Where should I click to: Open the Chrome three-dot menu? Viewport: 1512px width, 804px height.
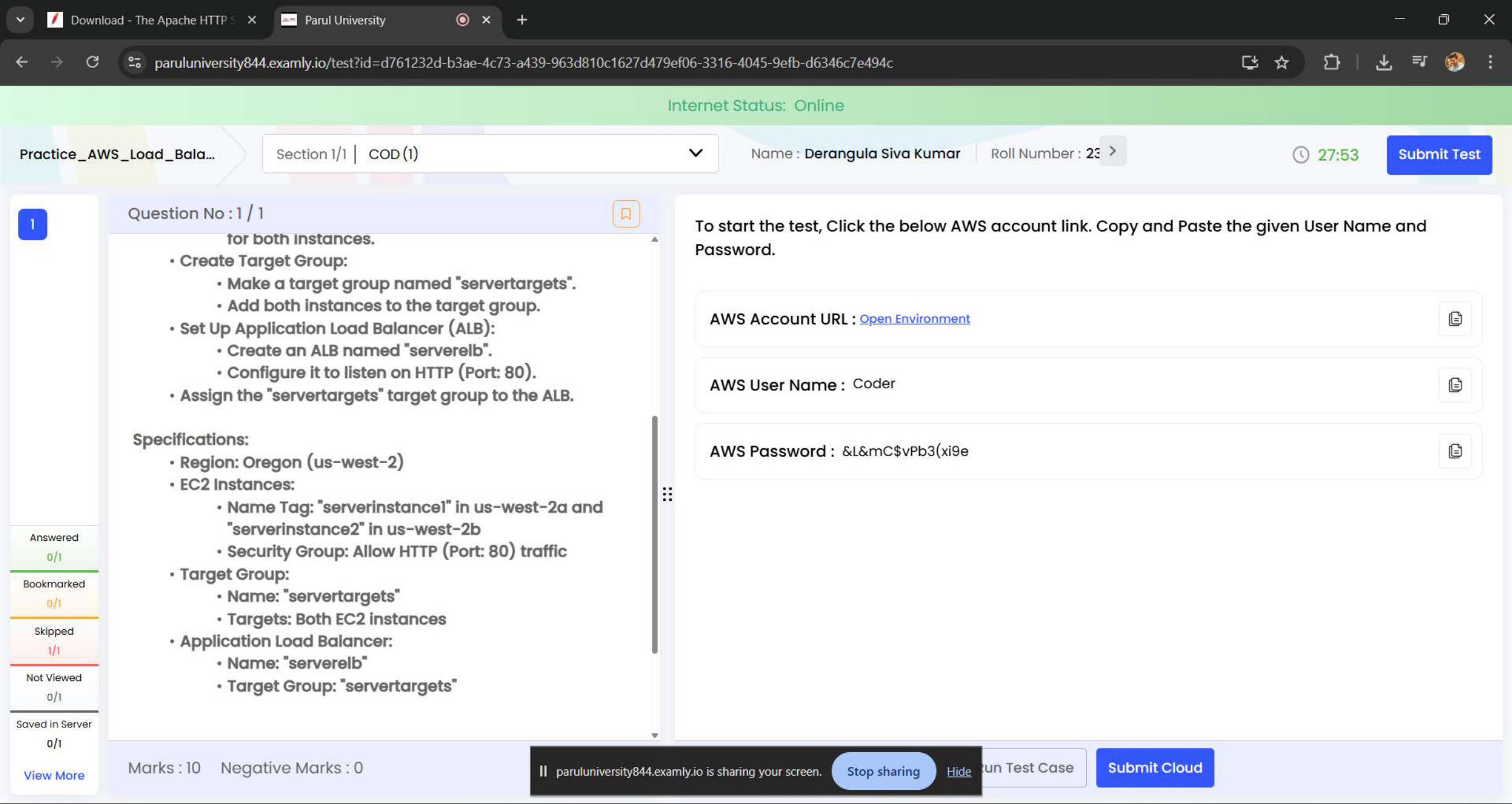1490,62
